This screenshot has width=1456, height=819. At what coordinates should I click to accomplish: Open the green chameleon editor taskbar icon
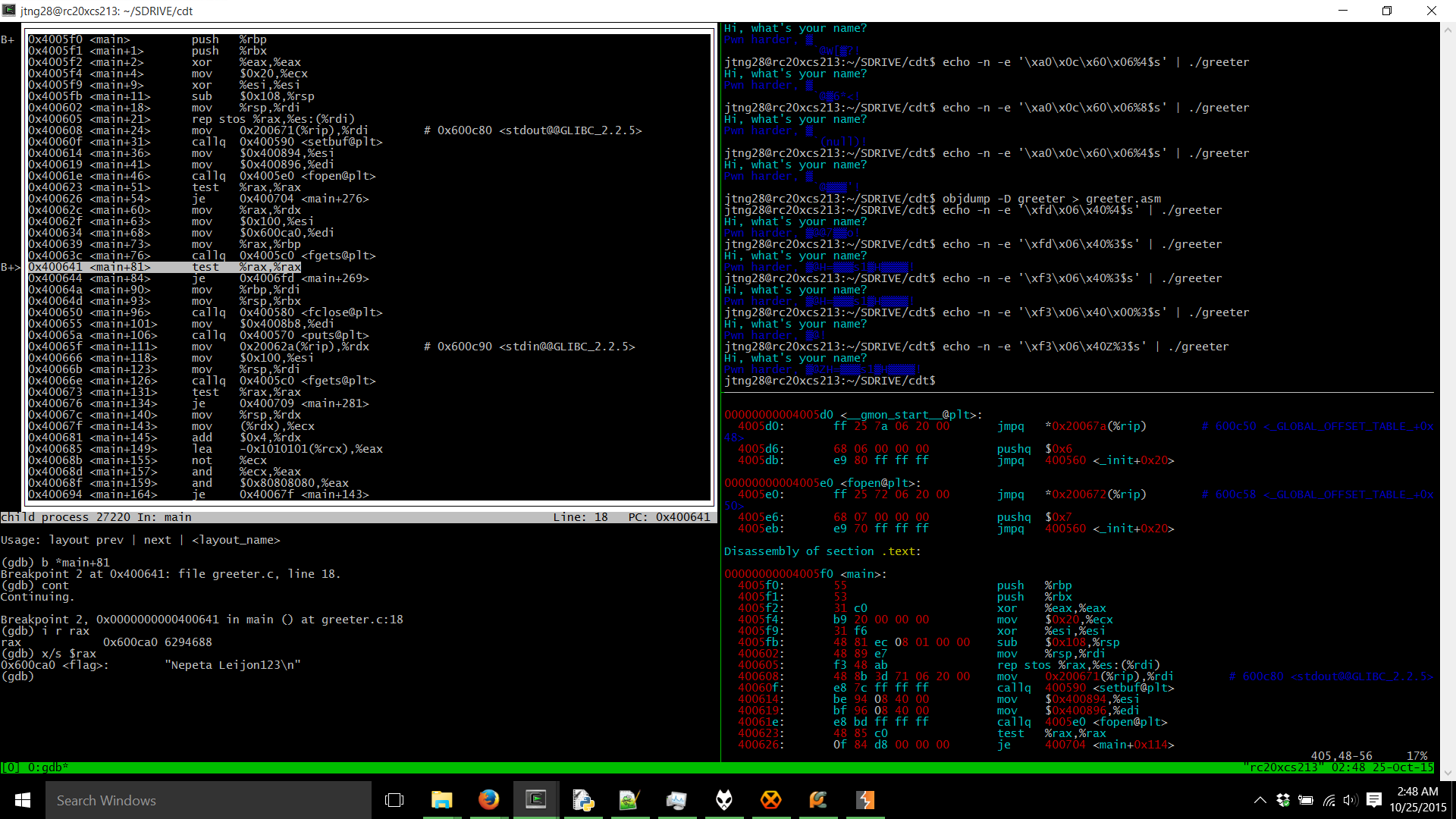(629, 800)
